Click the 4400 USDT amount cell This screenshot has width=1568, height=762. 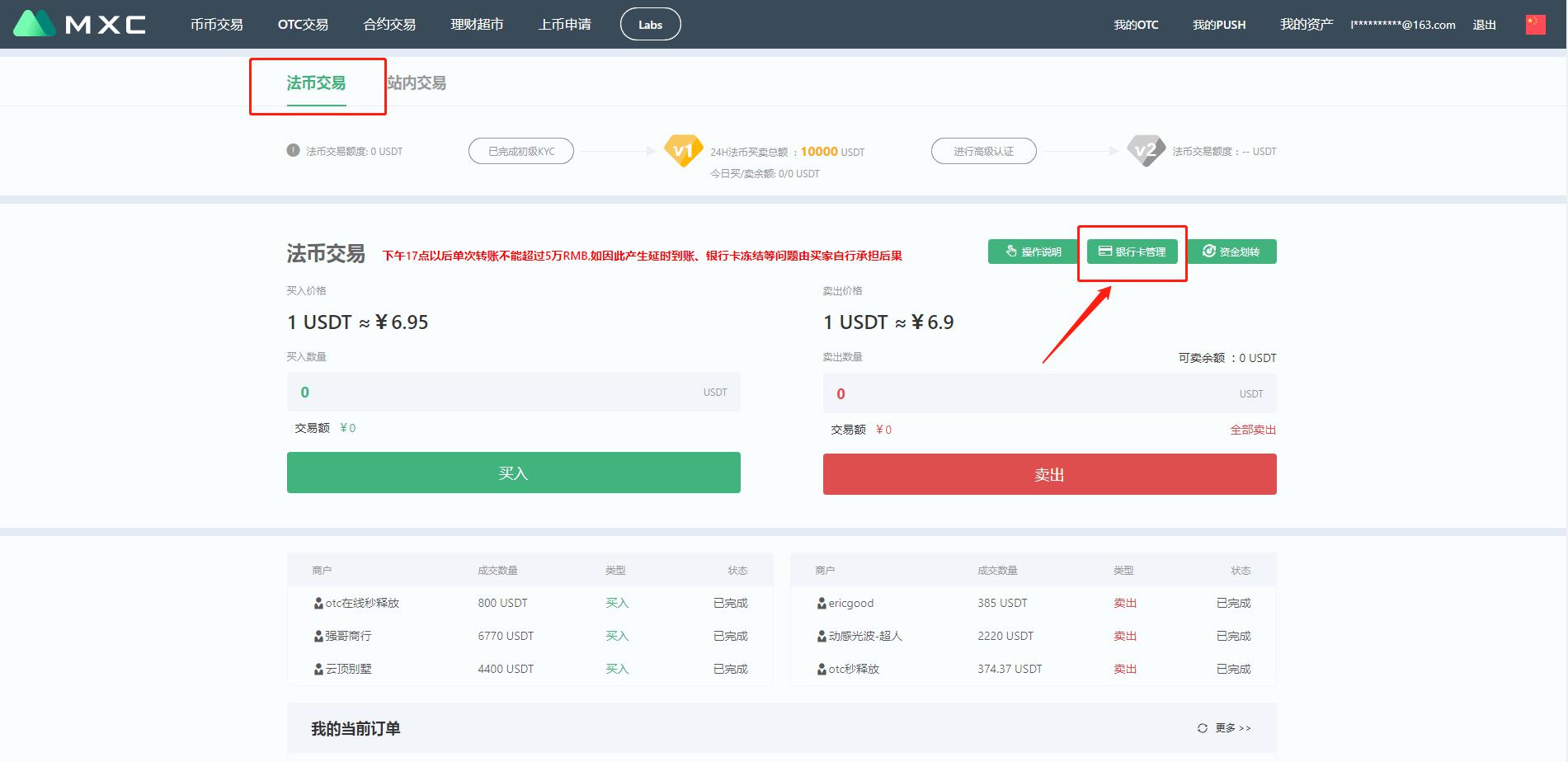(506, 669)
